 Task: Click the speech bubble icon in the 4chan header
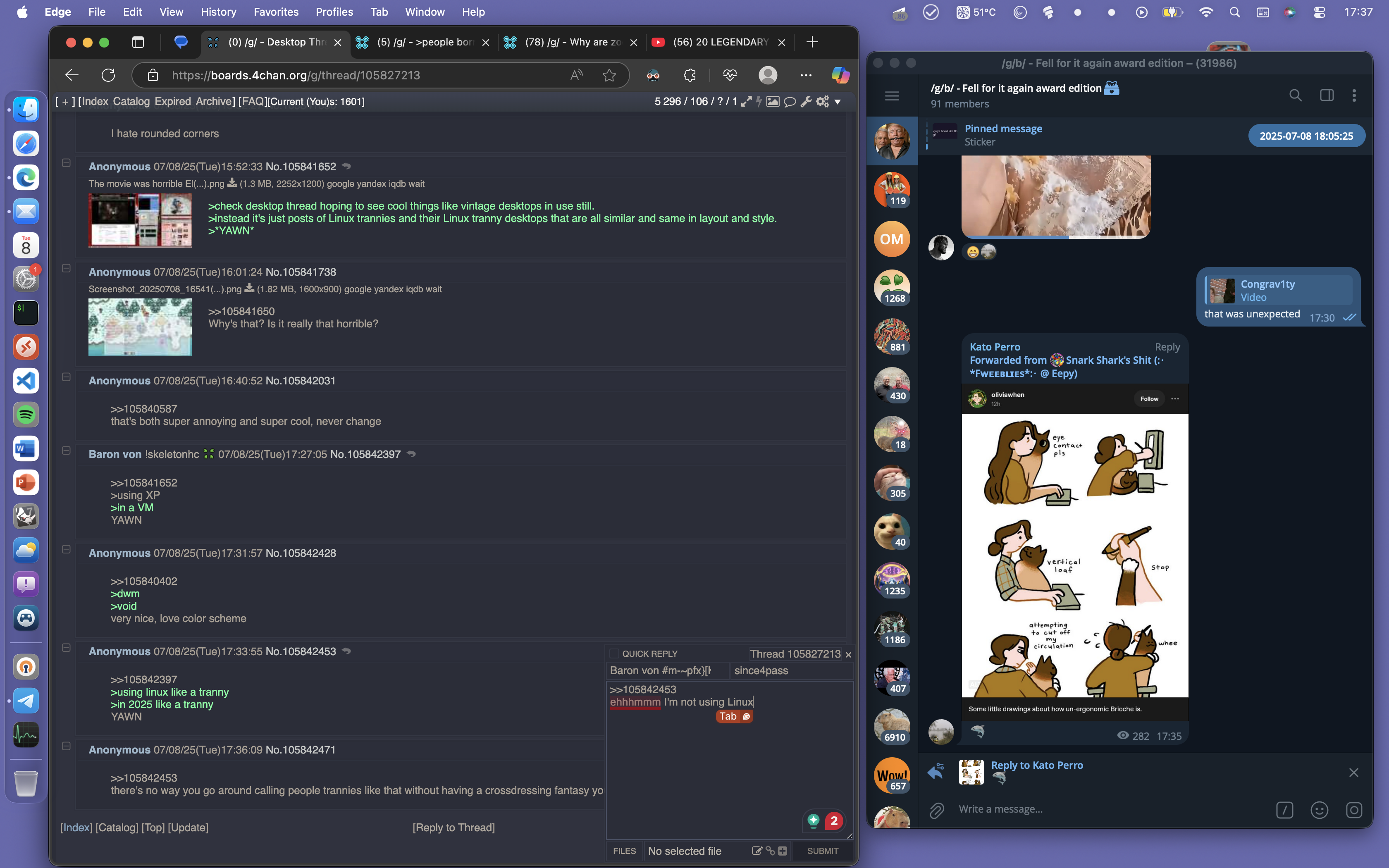point(790,102)
